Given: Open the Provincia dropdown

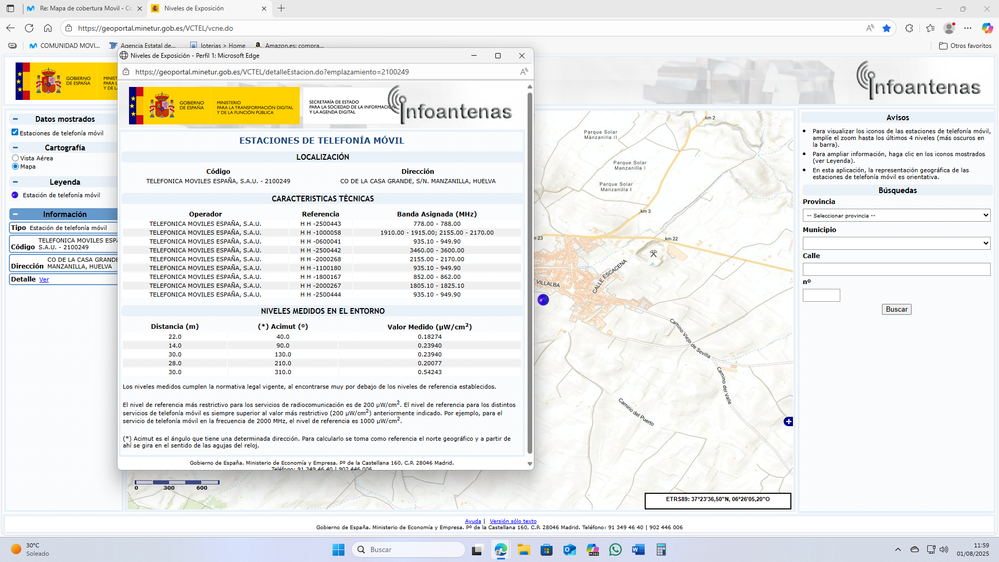Looking at the screenshot, I should [x=896, y=215].
